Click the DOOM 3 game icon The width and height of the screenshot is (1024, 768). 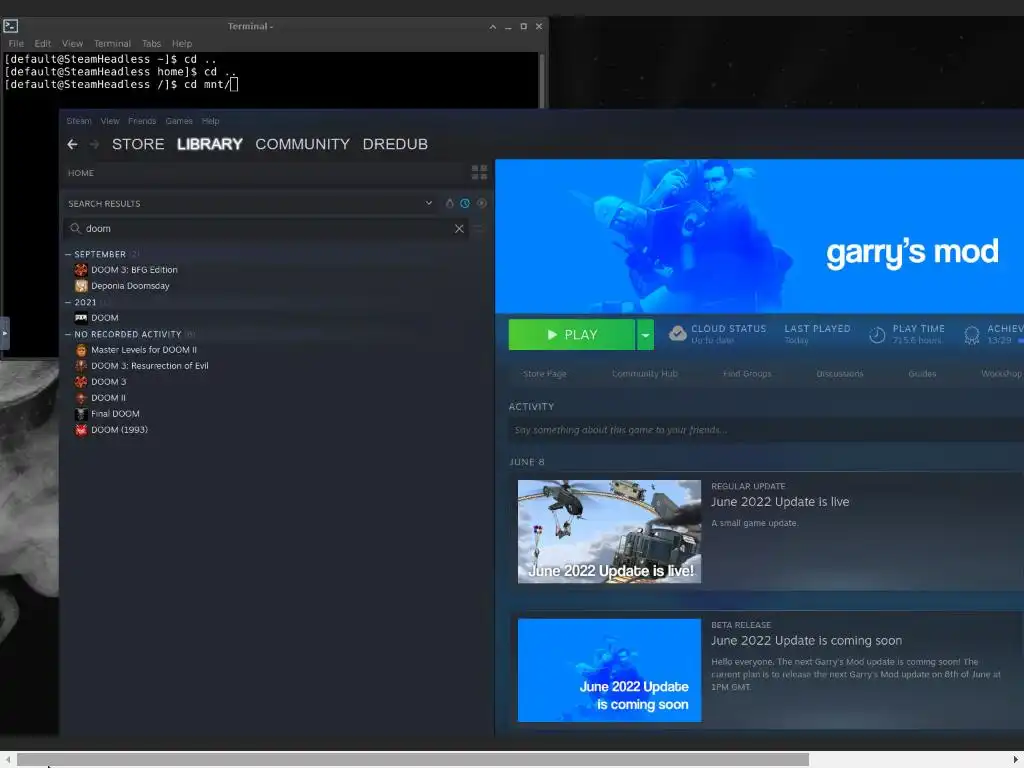coord(81,382)
